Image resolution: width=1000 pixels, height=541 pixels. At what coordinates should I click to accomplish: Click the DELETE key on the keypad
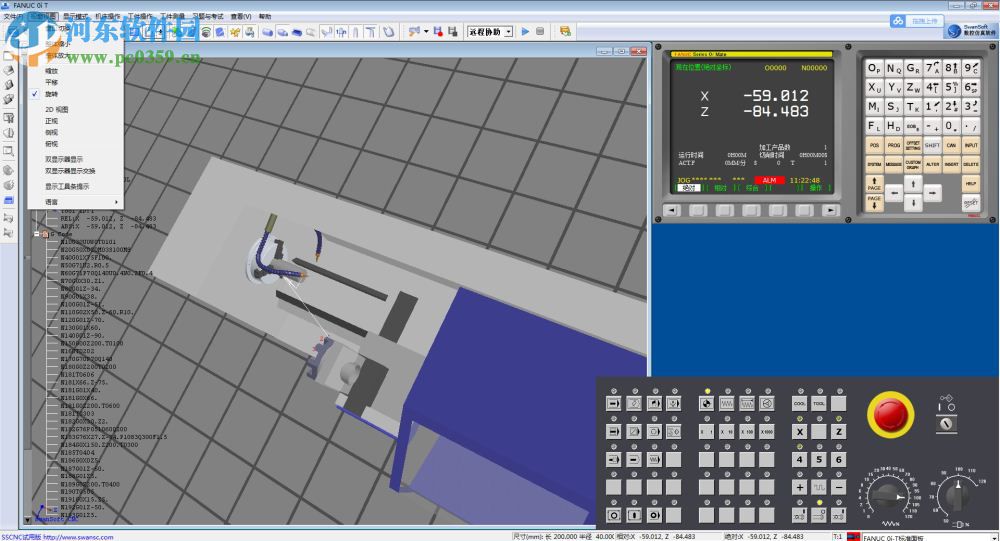[971, 165]
